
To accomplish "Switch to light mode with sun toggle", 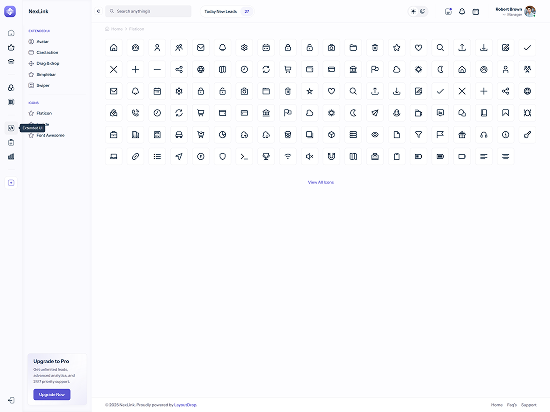I will click(414, 12).
